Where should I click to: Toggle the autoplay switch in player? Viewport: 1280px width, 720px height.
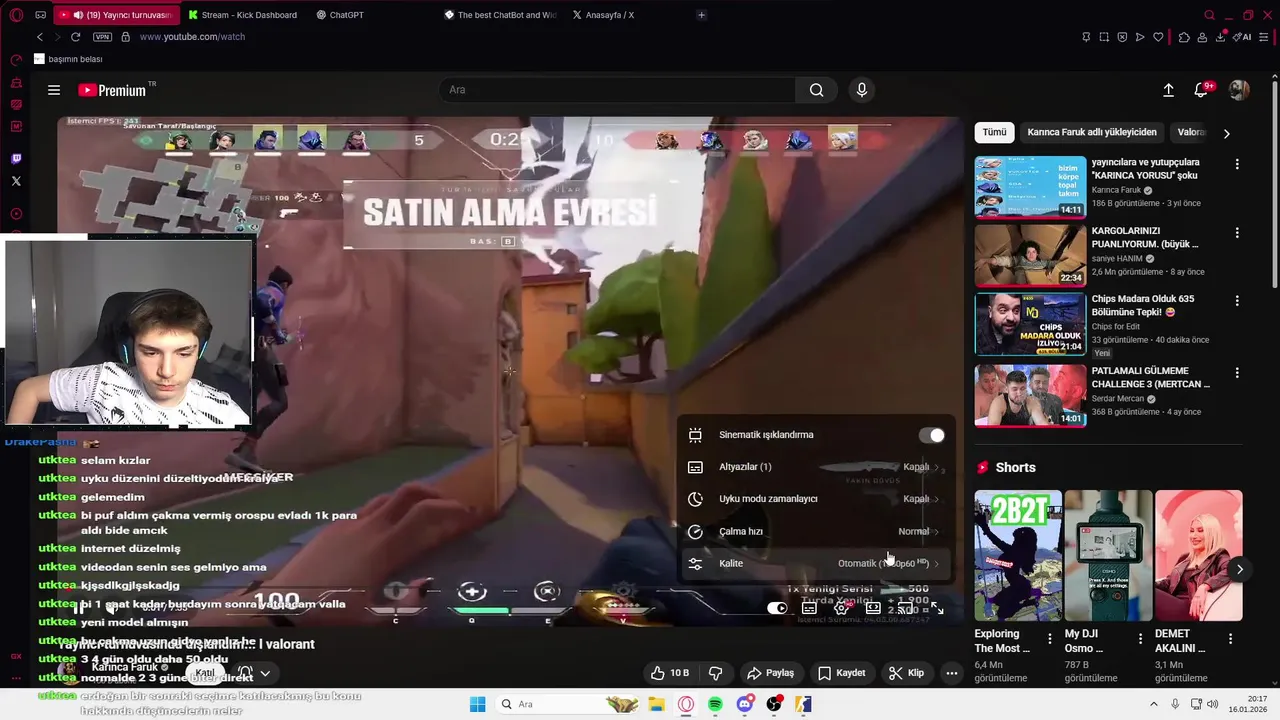[x=777, y=608]
